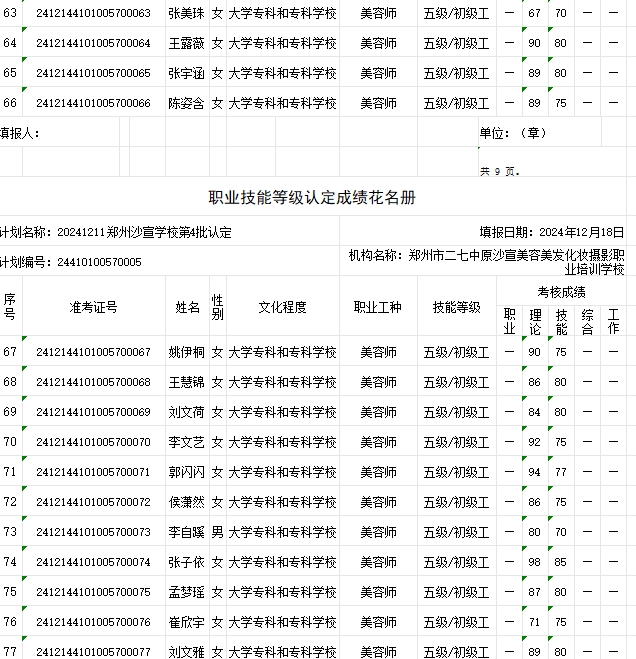636x659 pixels.
Task: Click the 填报日期 2024年12月18日 text
Action: click(551, 232)
